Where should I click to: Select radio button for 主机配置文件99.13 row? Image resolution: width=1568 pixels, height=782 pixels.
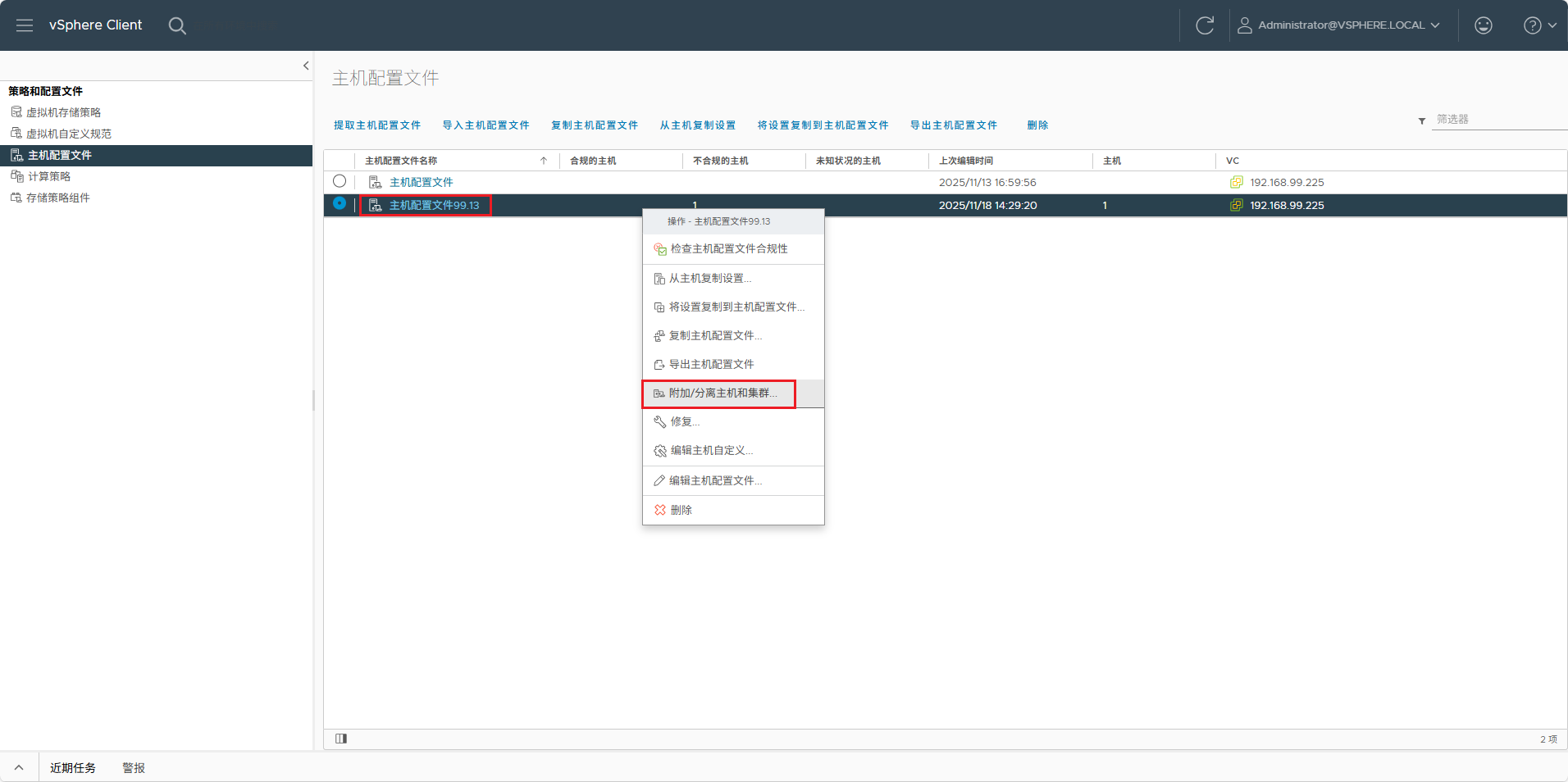coord(340,202)
